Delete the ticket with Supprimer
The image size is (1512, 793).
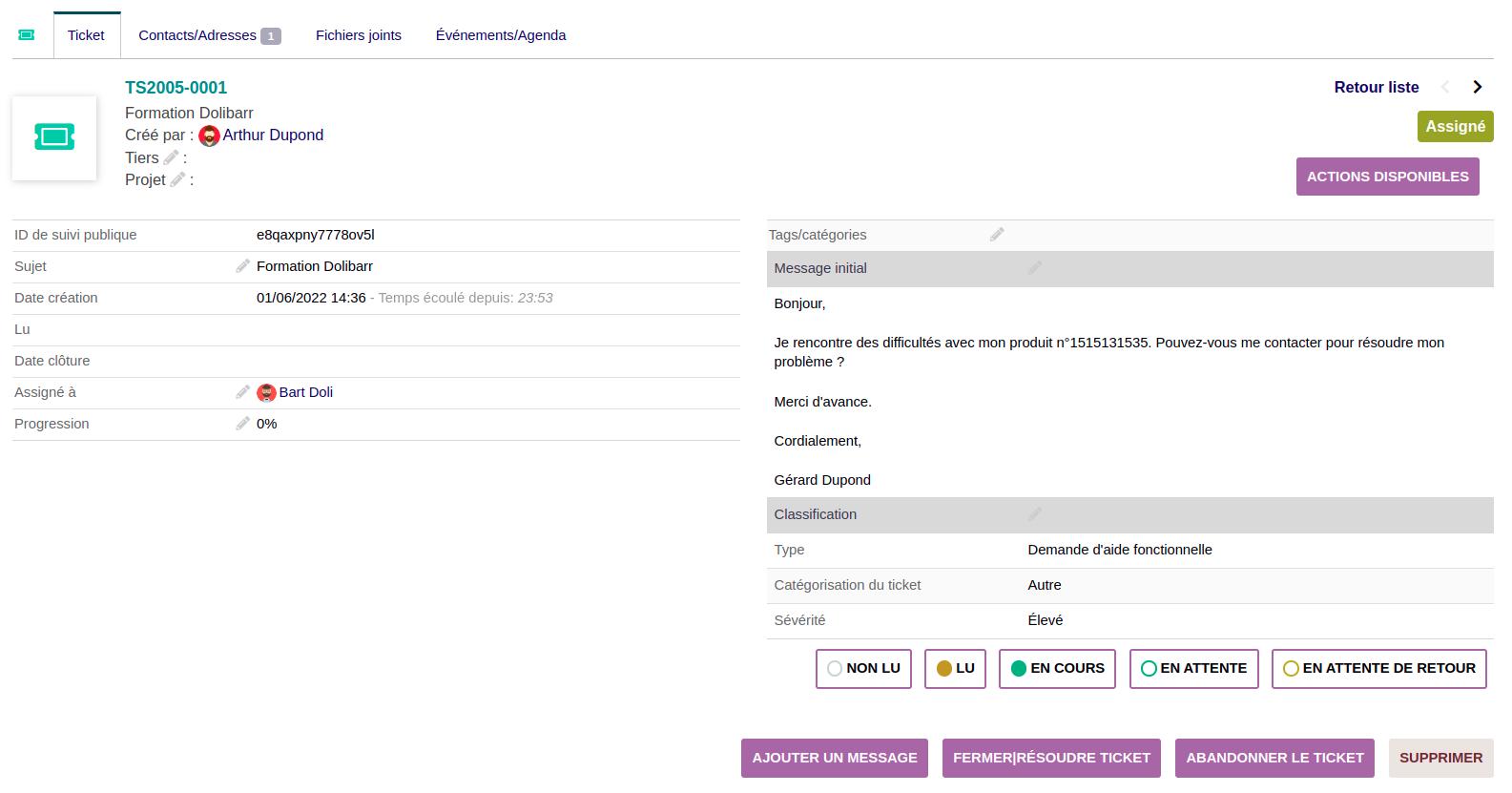click(x=1441, y=758)
